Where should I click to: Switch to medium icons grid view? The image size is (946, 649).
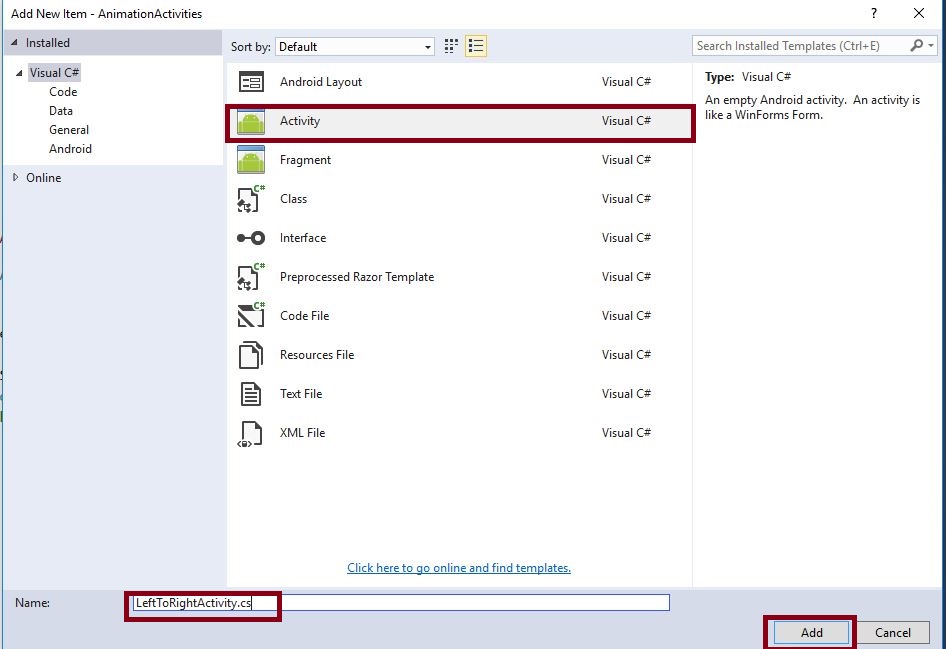click(451, 46)
